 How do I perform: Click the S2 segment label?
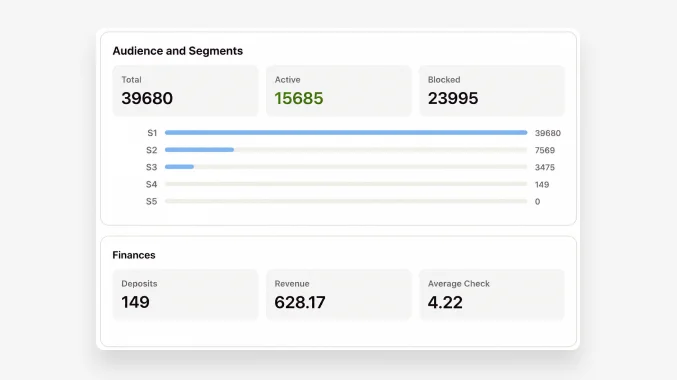(x=152, y=150)
